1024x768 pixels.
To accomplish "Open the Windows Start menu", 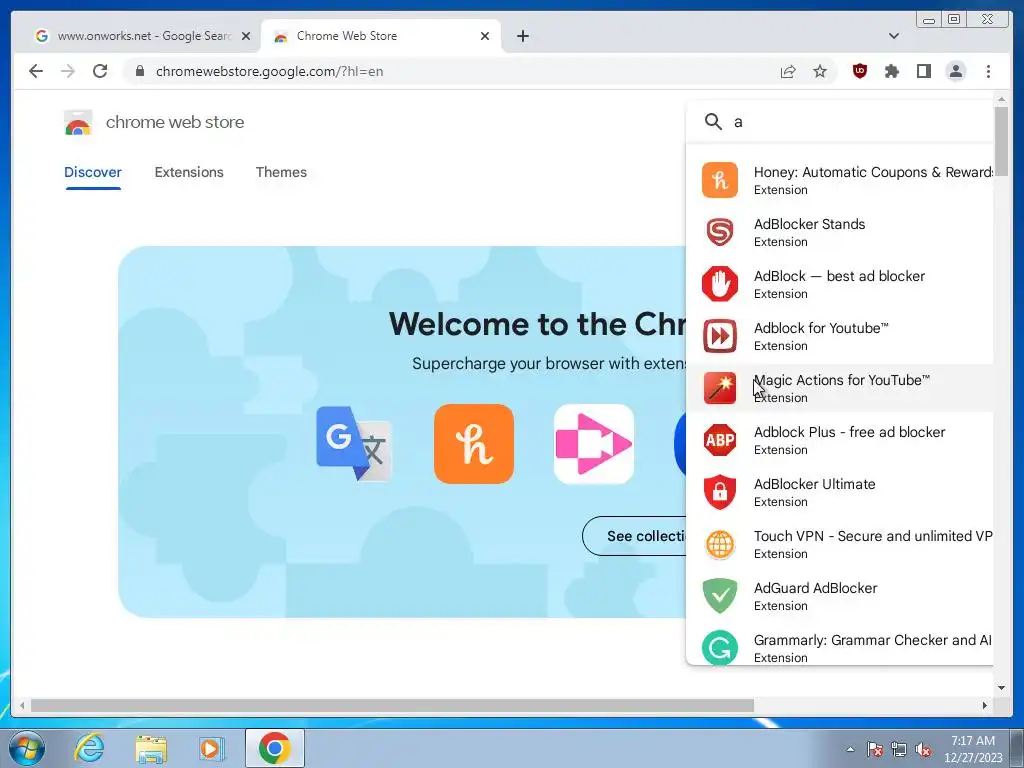I will 27,748.
